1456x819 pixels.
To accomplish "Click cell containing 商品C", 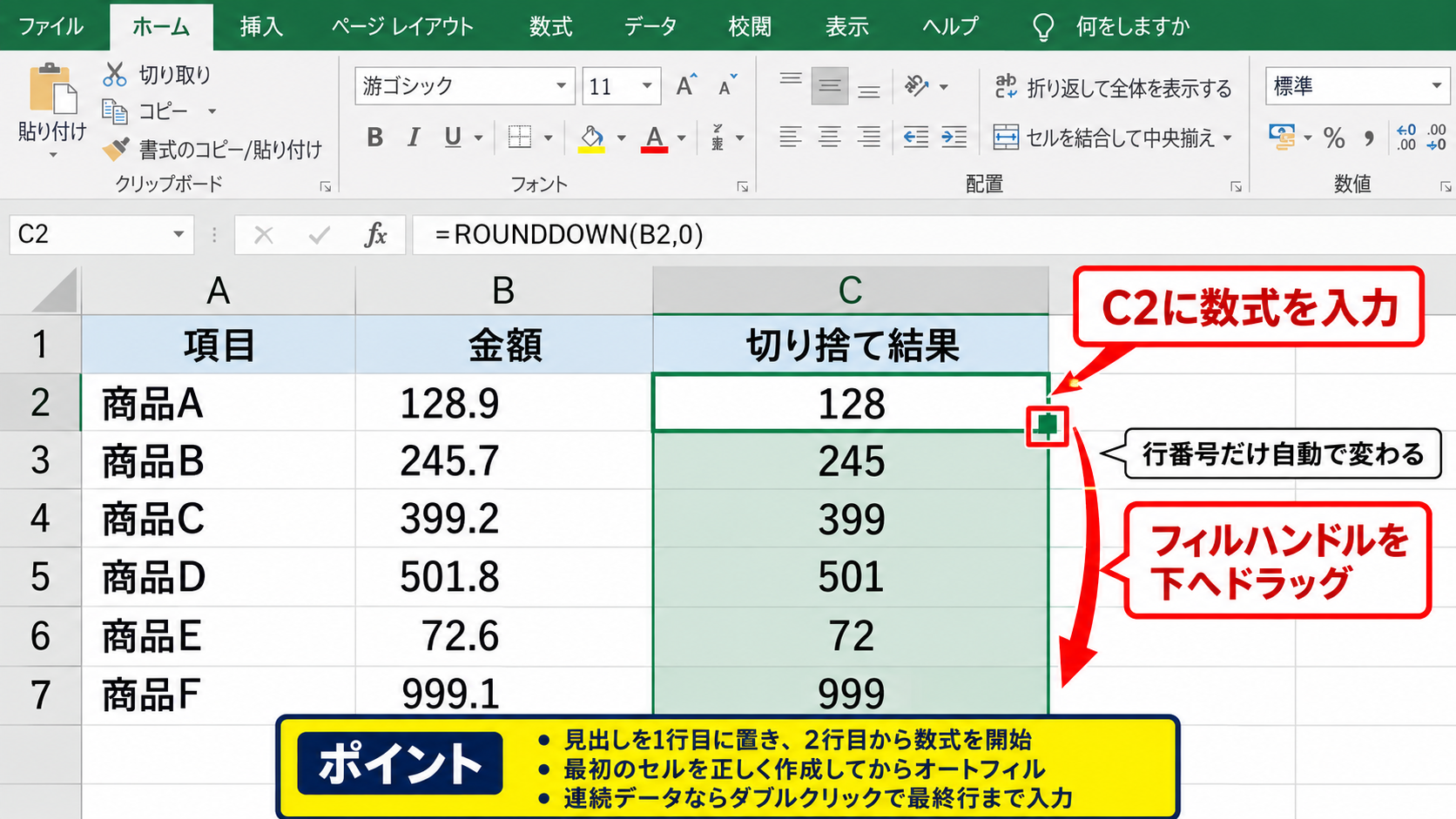I will (x=218, y=519).
